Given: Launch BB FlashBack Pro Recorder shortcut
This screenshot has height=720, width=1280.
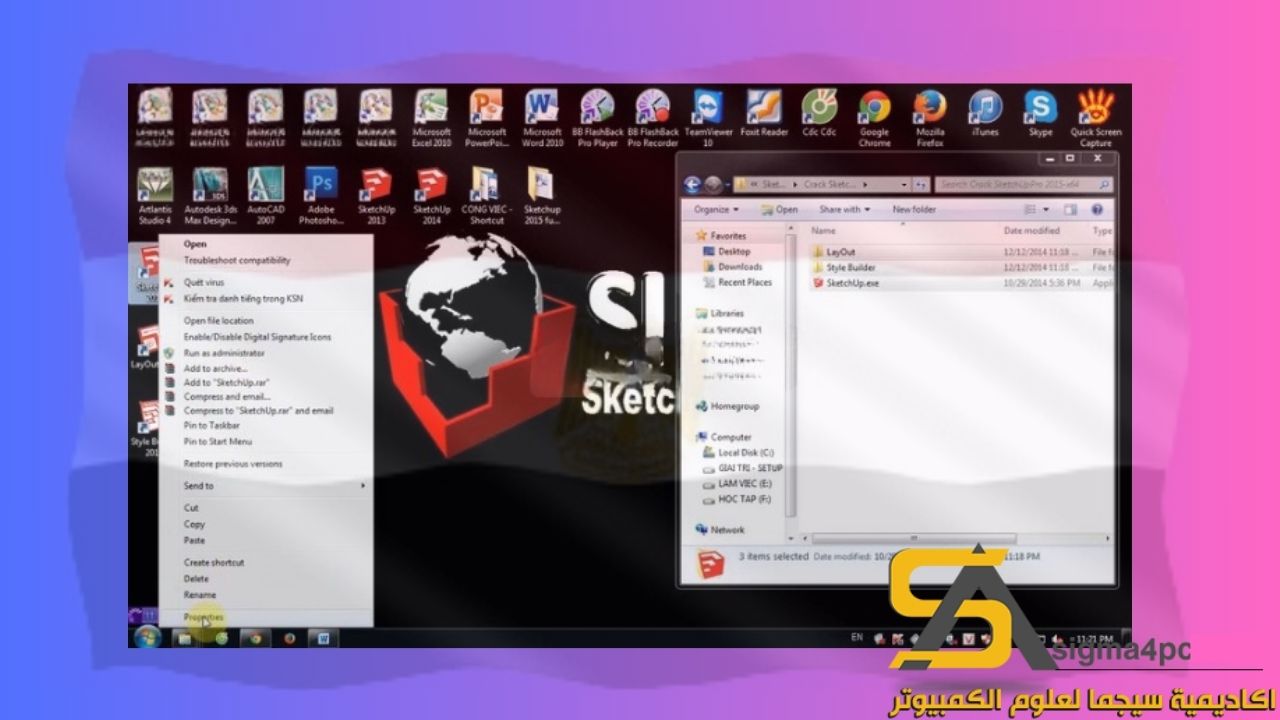Looking at the screenshot, I should coord(652,117).
